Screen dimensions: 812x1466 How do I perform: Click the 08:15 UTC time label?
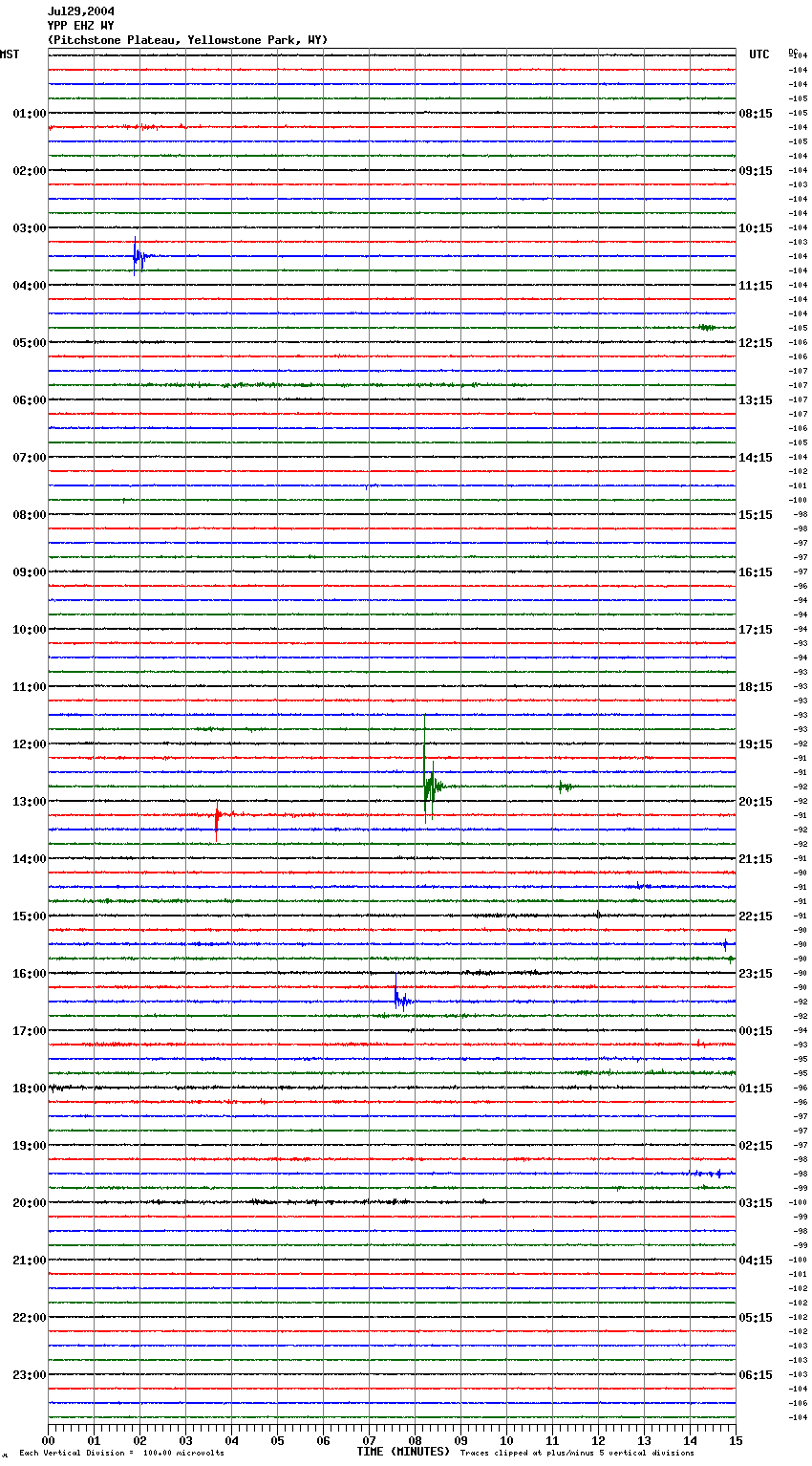click(756, 114)
